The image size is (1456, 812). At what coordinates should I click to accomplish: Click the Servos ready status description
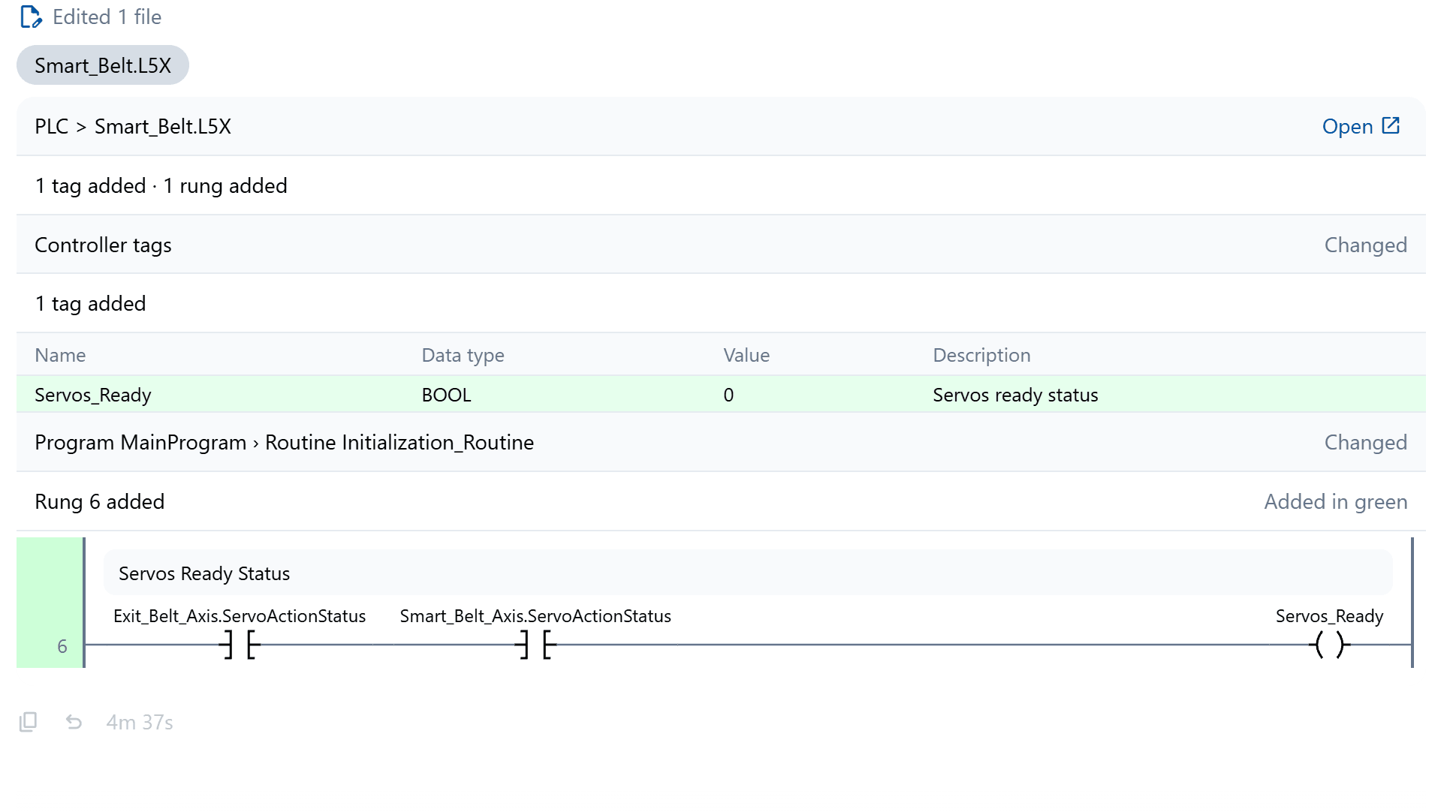[x=1015, y=395]
